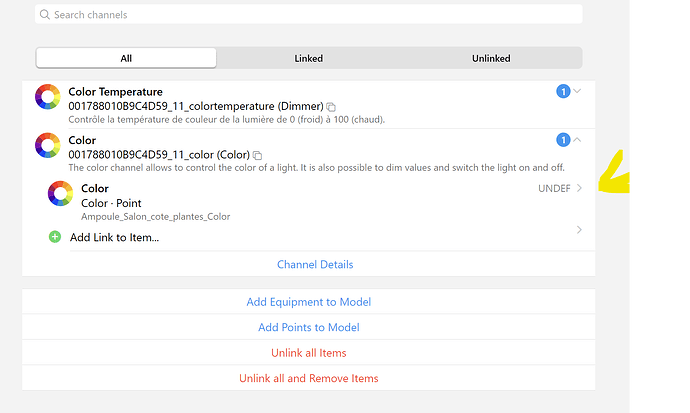Screen dimensions: 690x413
Task: Click the linked Color Point item icon
Action: click(x=60, y=194)
